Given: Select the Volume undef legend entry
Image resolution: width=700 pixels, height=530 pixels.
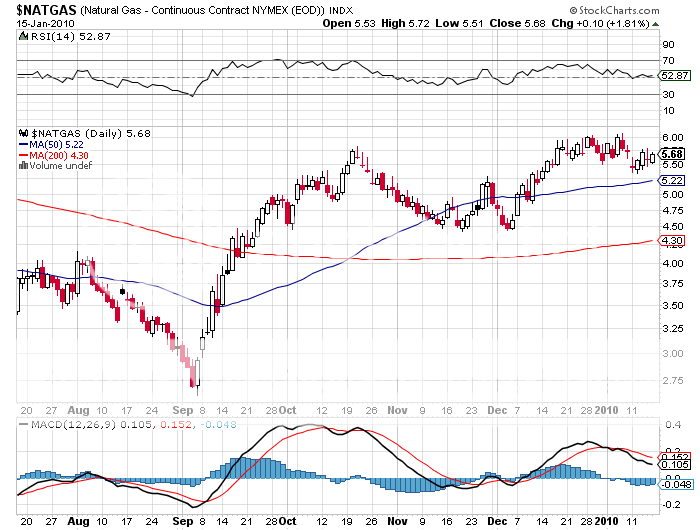Looking at the screenshot, I should pyautogui.click(x=56, y=165).
